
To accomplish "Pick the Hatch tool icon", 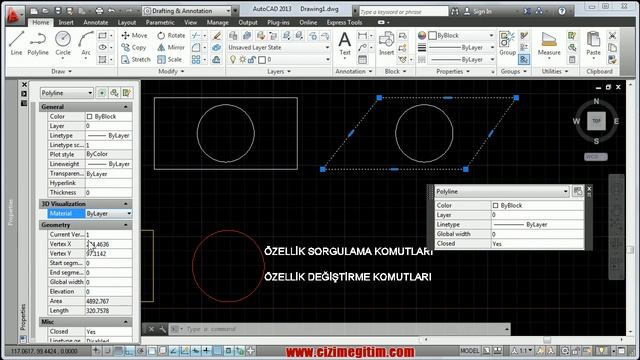I will [x=102, y=60].
